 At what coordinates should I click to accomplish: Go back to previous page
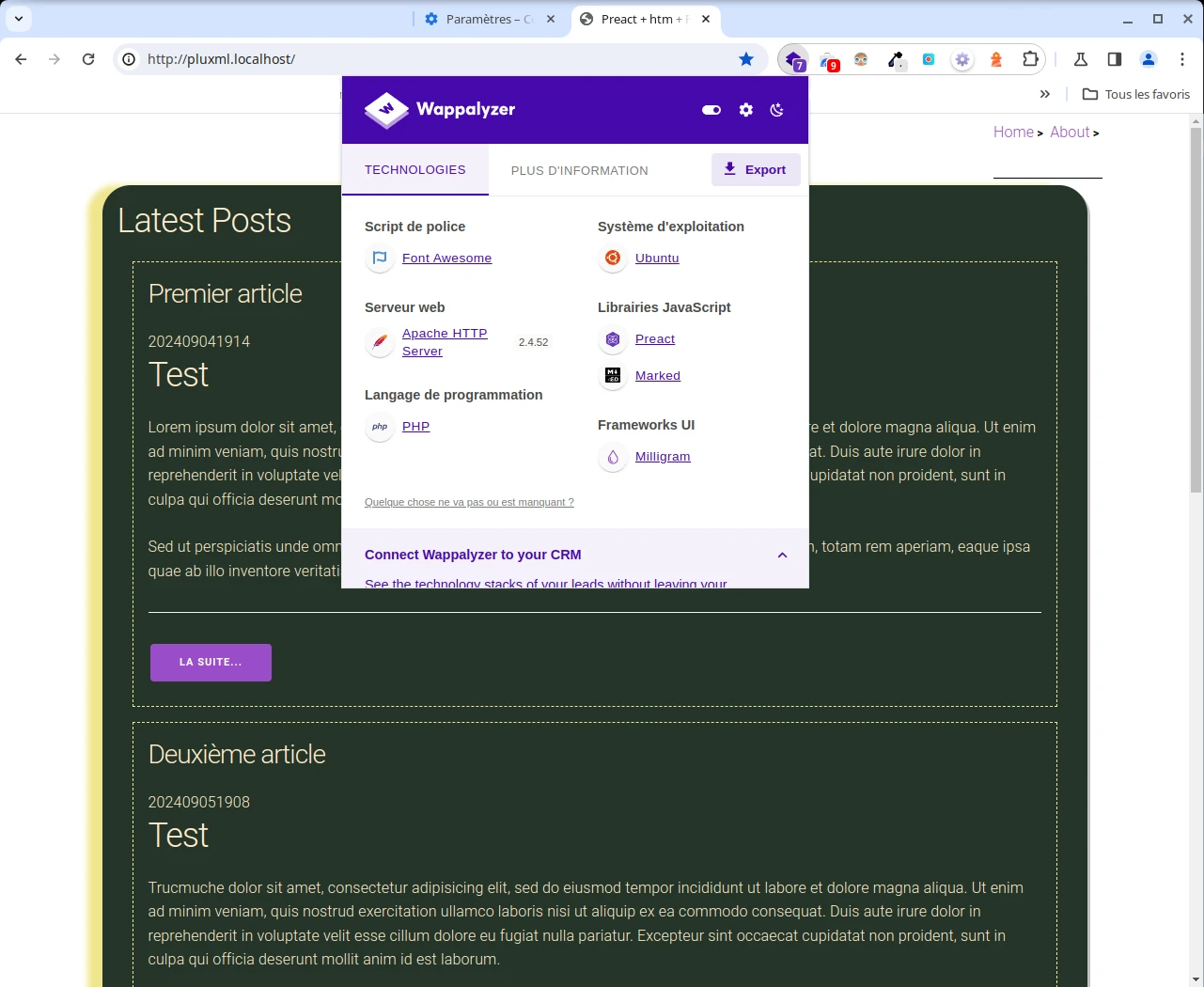point(21,59)
